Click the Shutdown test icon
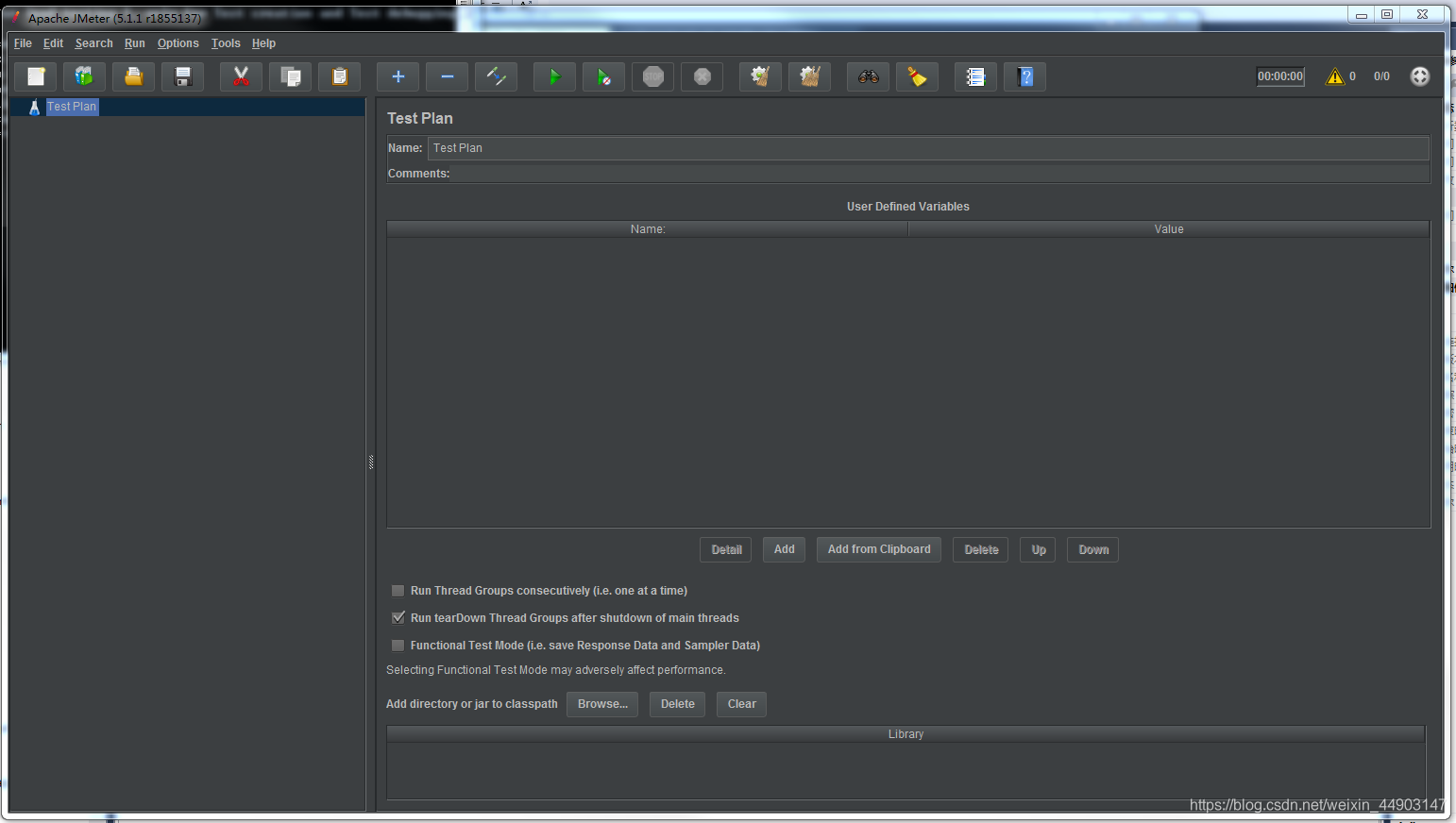The width and height of the screenshot is (1456, 823). click(x=703, y=76)
